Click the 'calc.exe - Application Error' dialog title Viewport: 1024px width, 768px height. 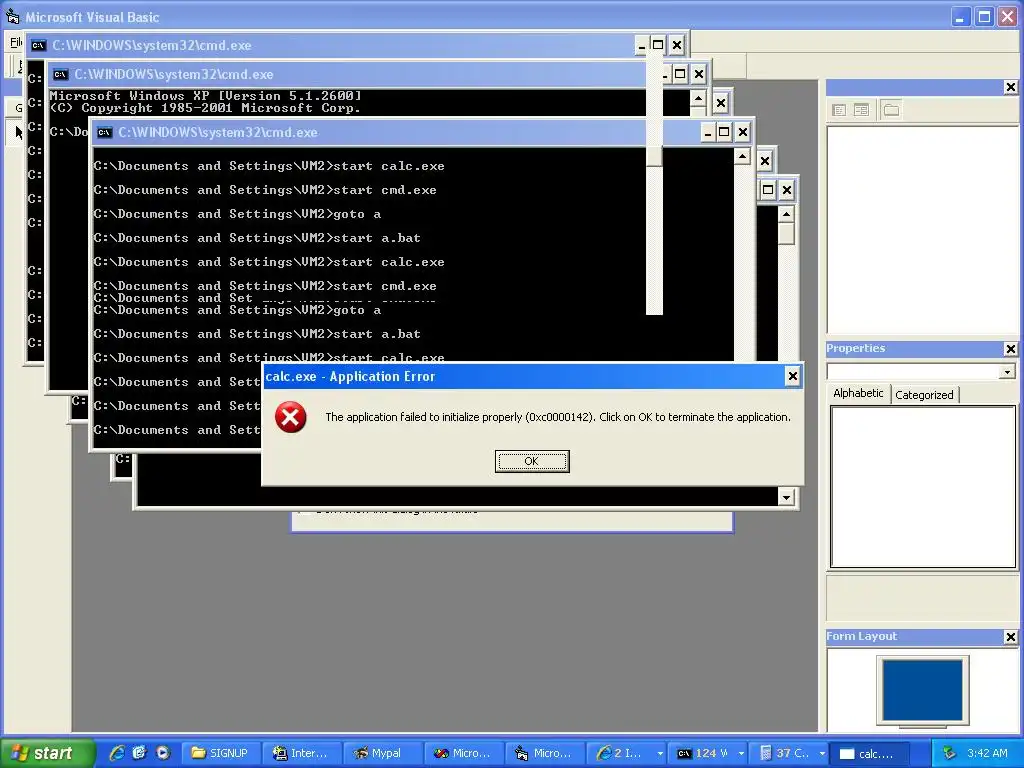tap(350, 376)
